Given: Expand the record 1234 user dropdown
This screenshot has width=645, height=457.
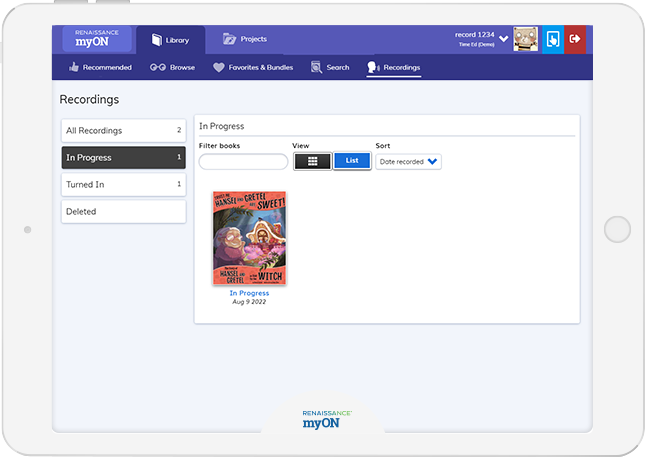Looking at the screenshot, I should click(x=503, y=39).
